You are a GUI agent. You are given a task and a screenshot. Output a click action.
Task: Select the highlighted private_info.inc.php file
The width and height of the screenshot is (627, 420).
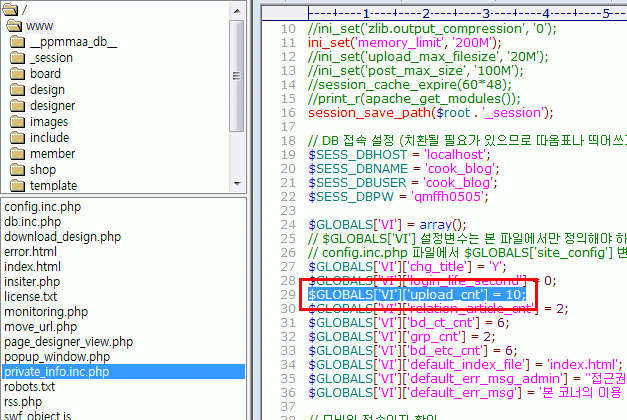[56, 371]
